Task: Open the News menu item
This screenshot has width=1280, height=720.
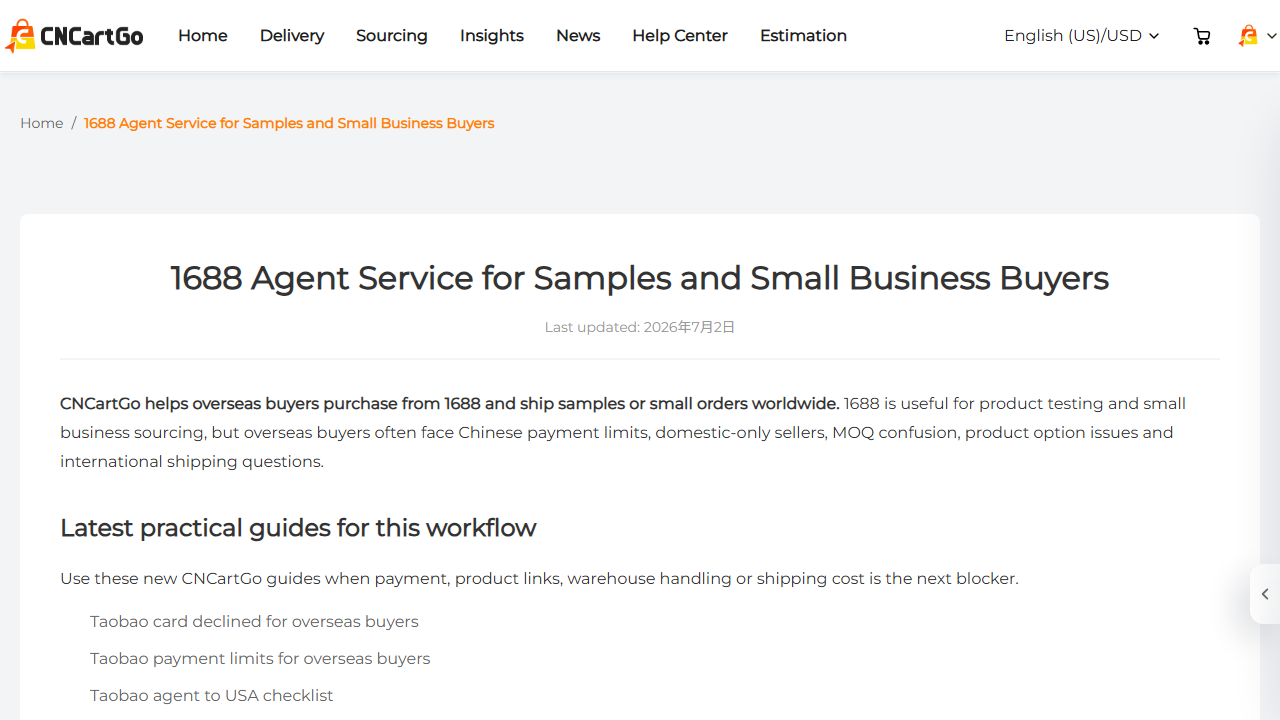Action: point(578,36)
